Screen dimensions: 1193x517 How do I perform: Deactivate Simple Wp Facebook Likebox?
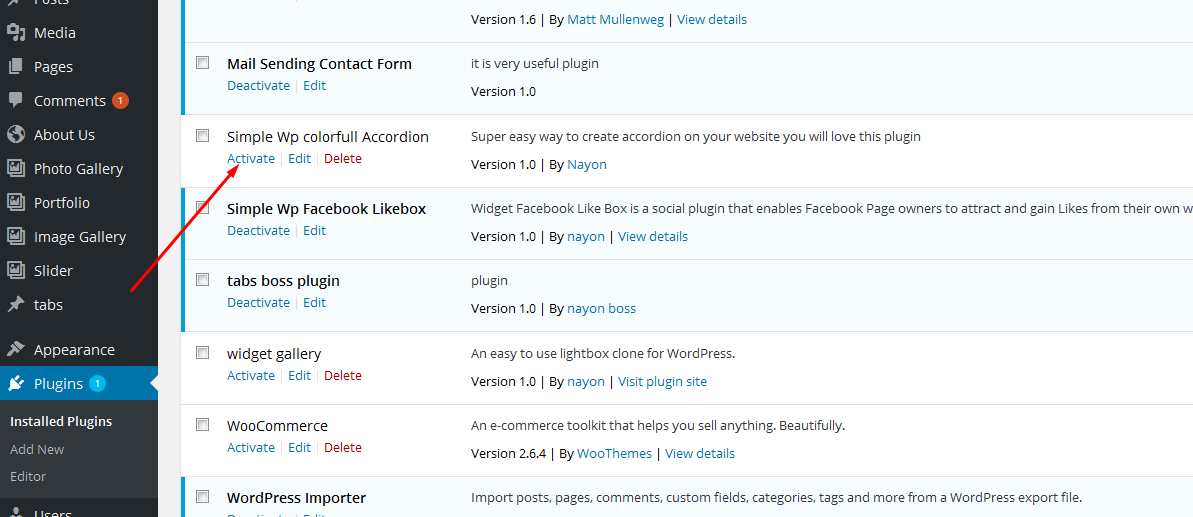(259, 230)
